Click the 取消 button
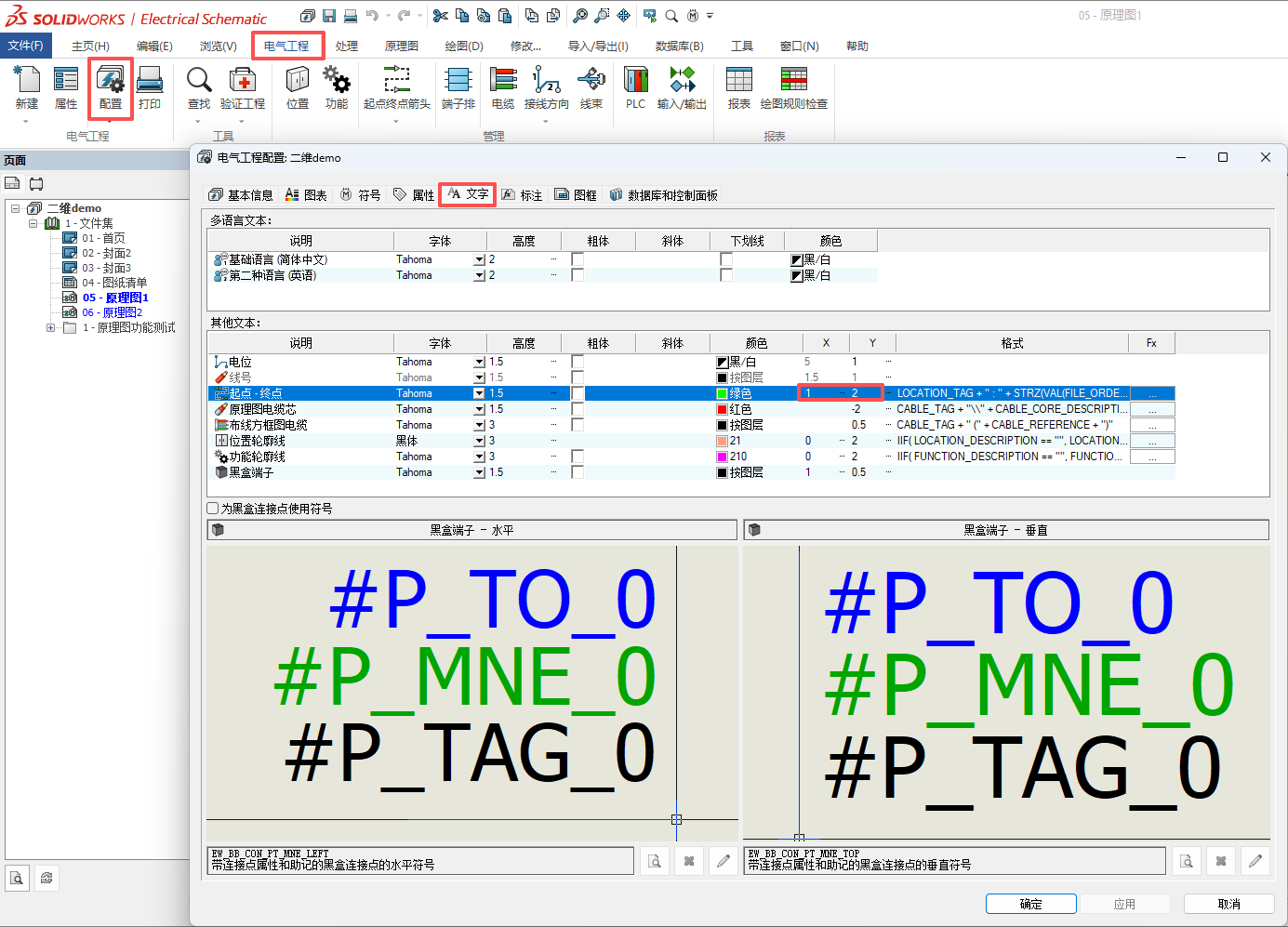 tap(1228, 904)
